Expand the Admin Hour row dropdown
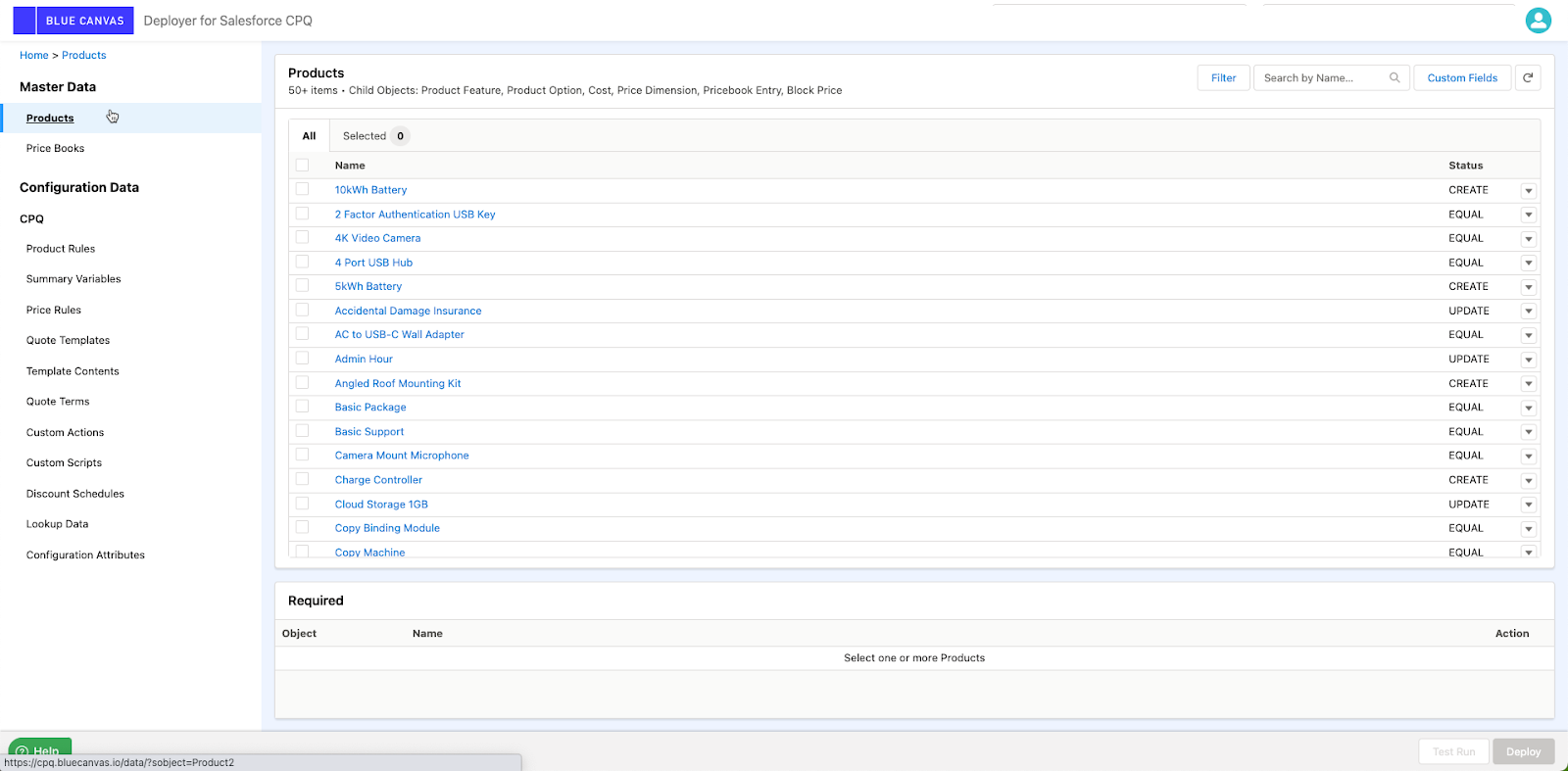 click(1528, 360)
